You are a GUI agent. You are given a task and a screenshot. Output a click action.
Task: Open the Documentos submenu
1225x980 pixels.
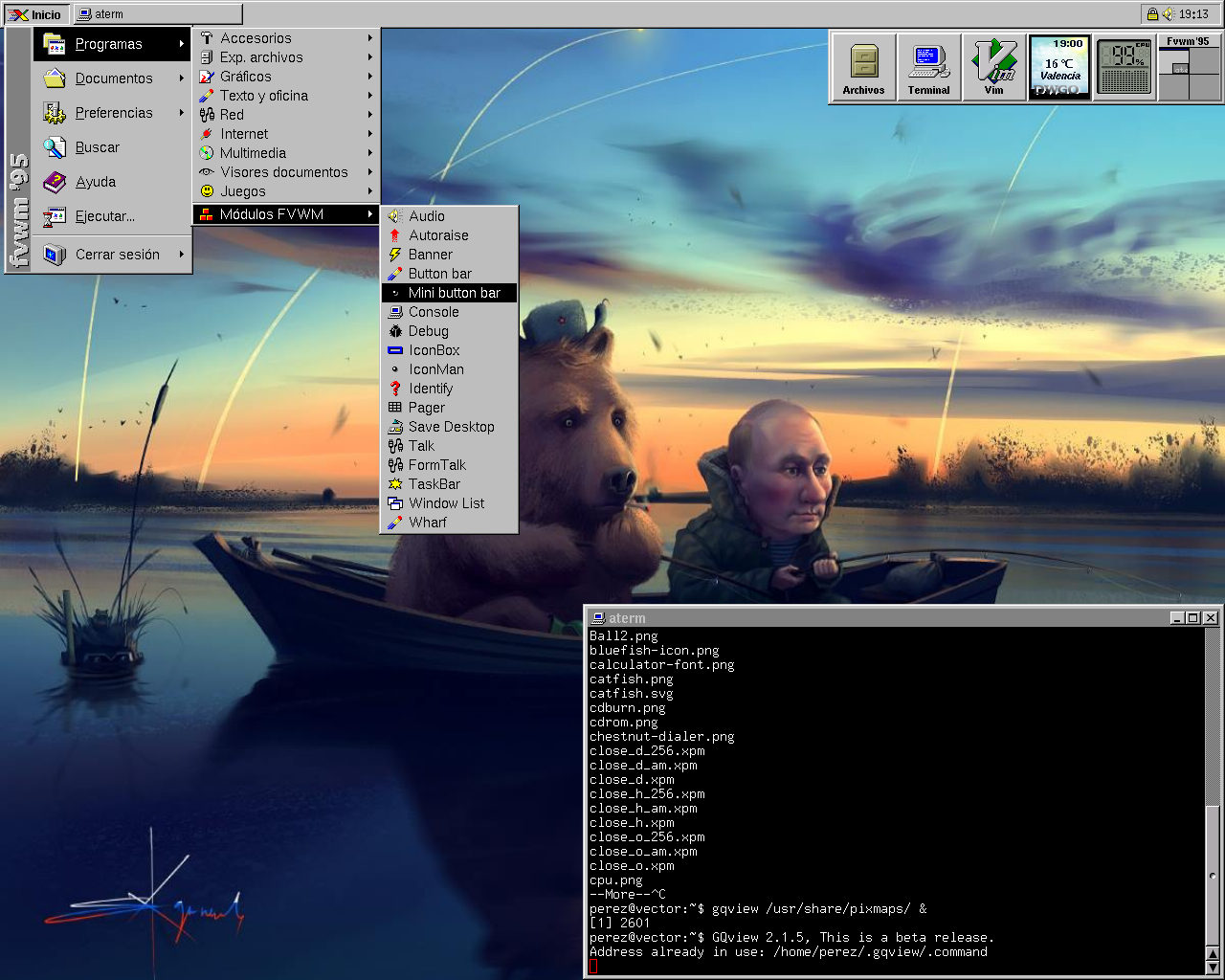pos(113,78)
